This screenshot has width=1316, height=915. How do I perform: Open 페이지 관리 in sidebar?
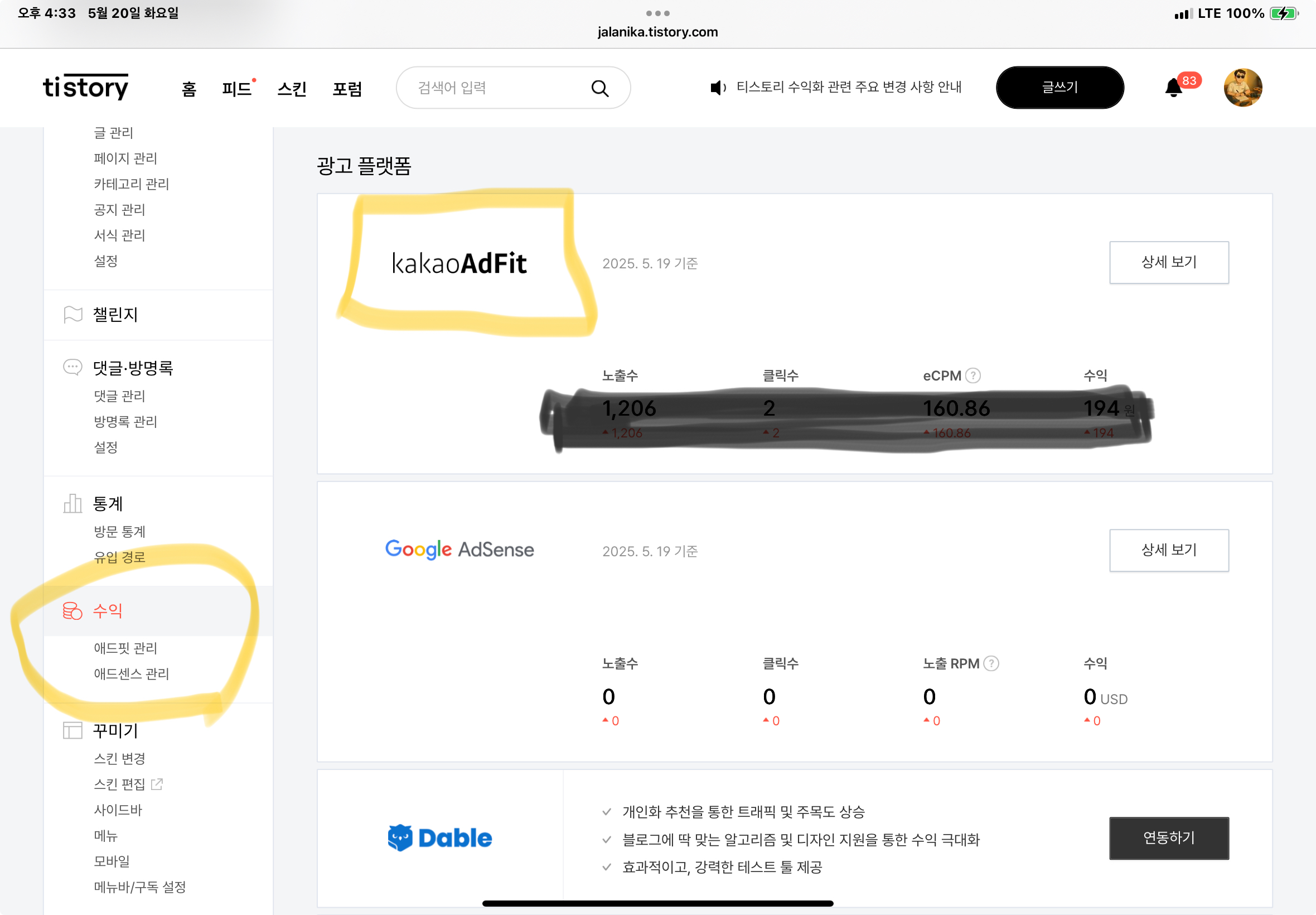pyautogui.click(x=125, y=158)
